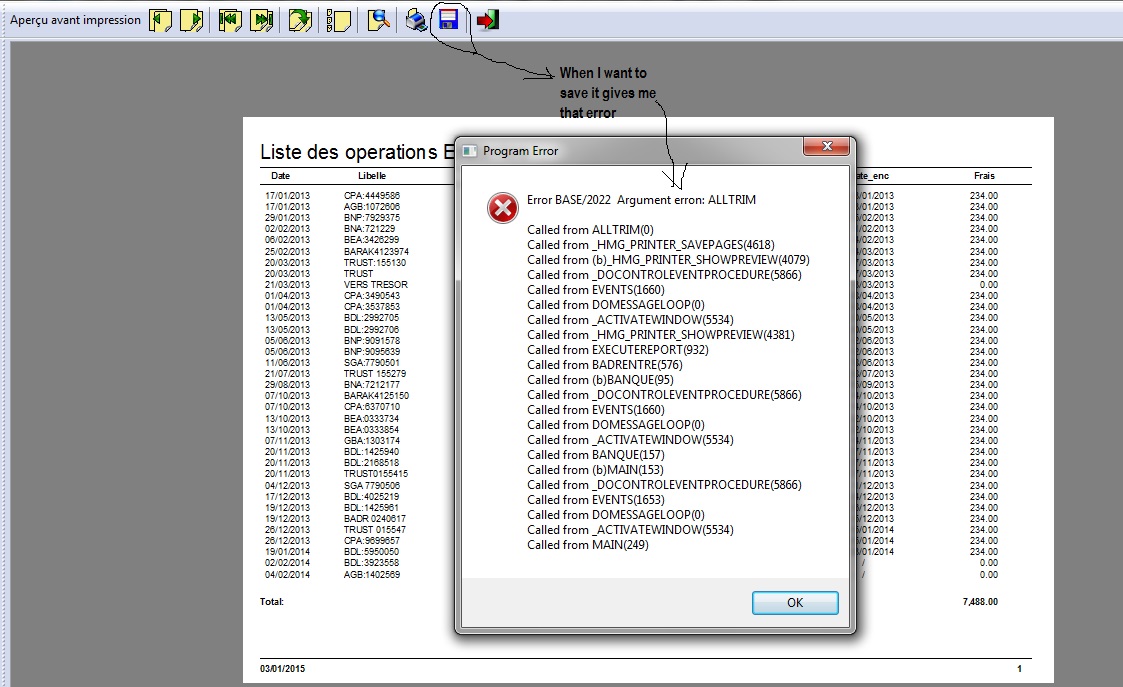Image resolution: width=1123 pixels, height=687 pixels.
Task: Click the small window icon beside Program Error
Action: coord(470,151)
